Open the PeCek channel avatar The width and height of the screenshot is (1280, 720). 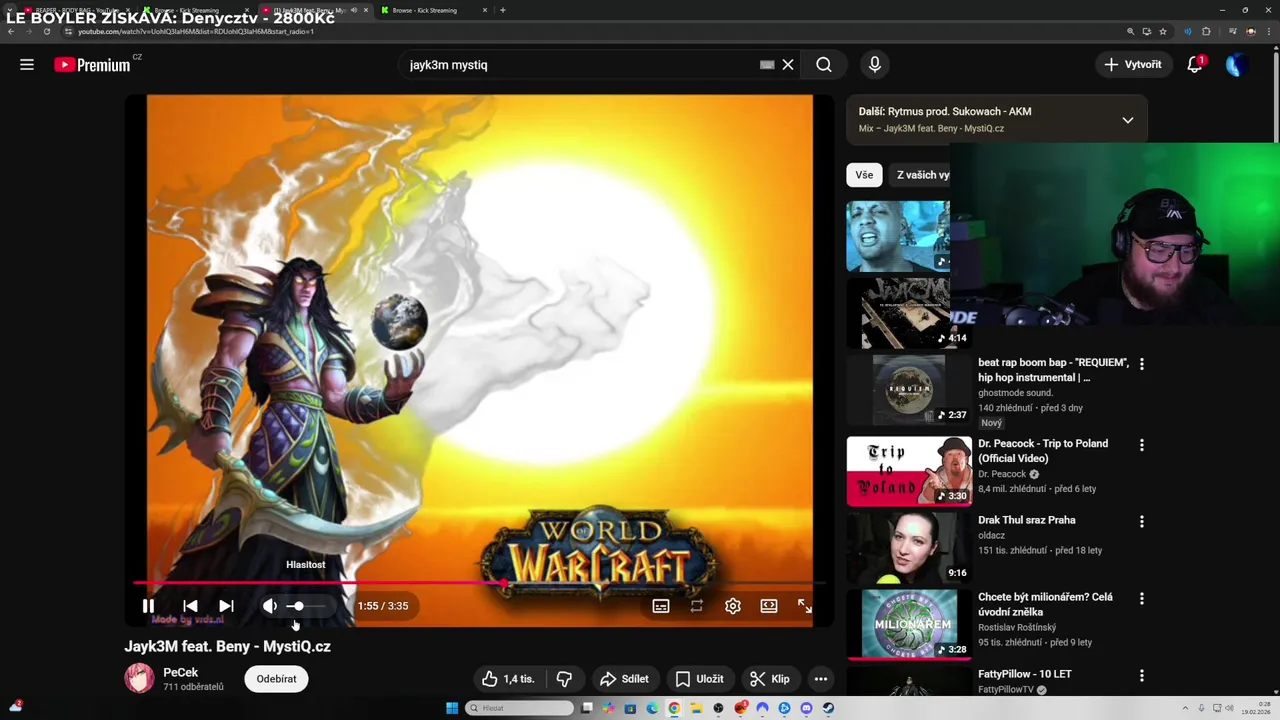click(139, 678)
